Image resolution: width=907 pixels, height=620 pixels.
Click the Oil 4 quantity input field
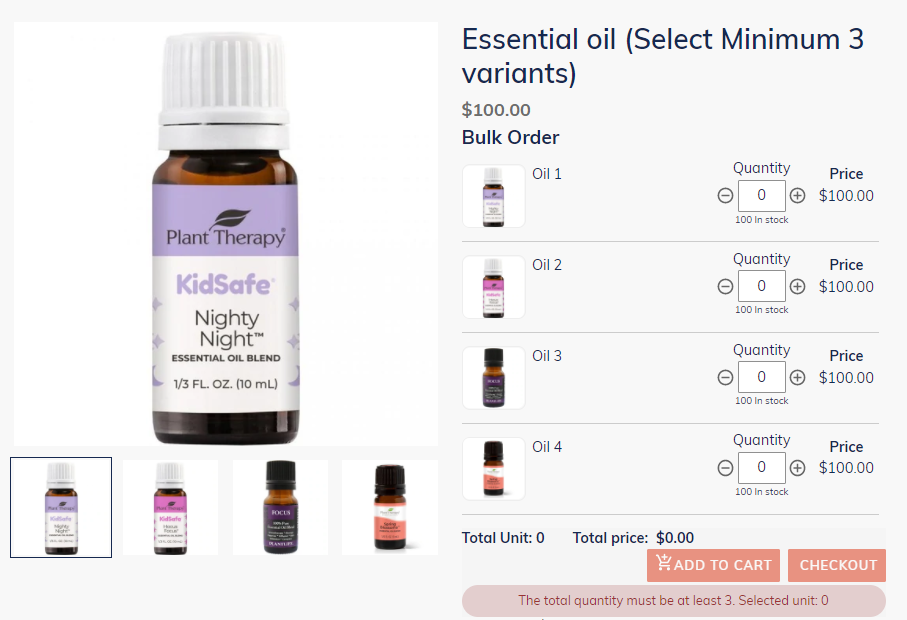coord(762,467)
